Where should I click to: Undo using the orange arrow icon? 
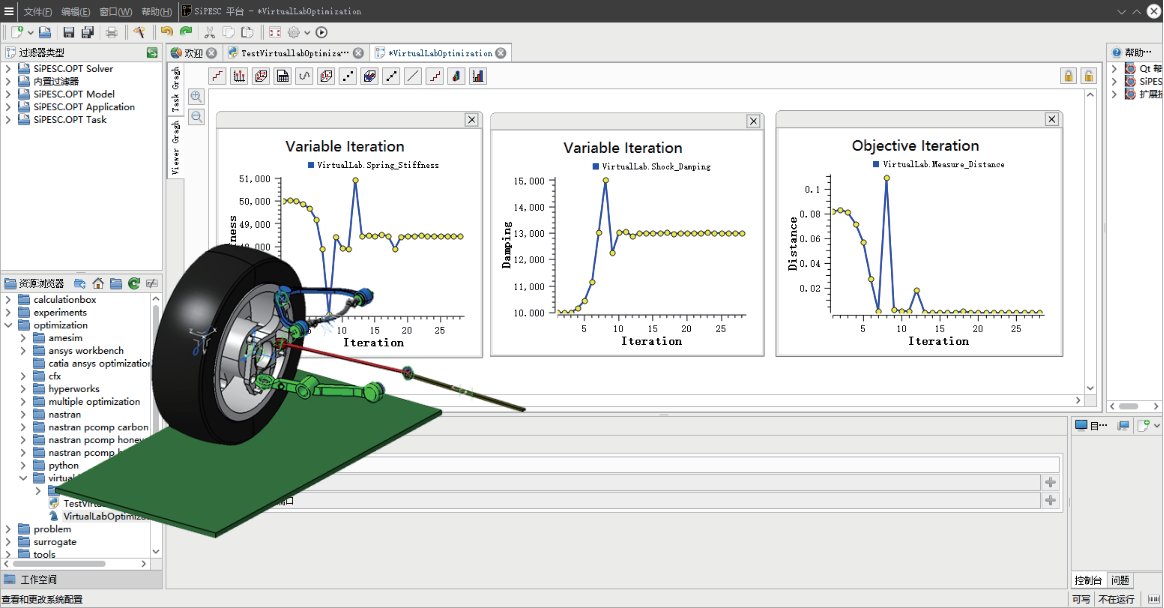click(x=166, y=32)
